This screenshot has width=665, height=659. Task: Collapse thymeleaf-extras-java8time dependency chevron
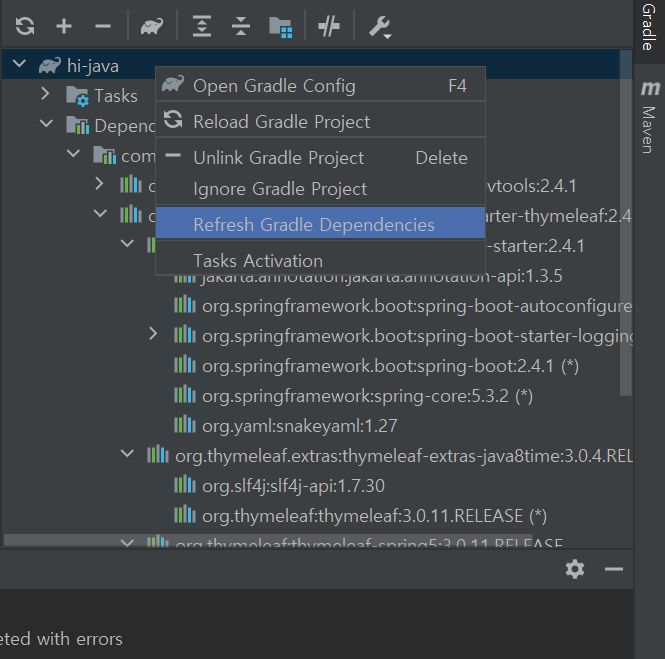(127, 454)
